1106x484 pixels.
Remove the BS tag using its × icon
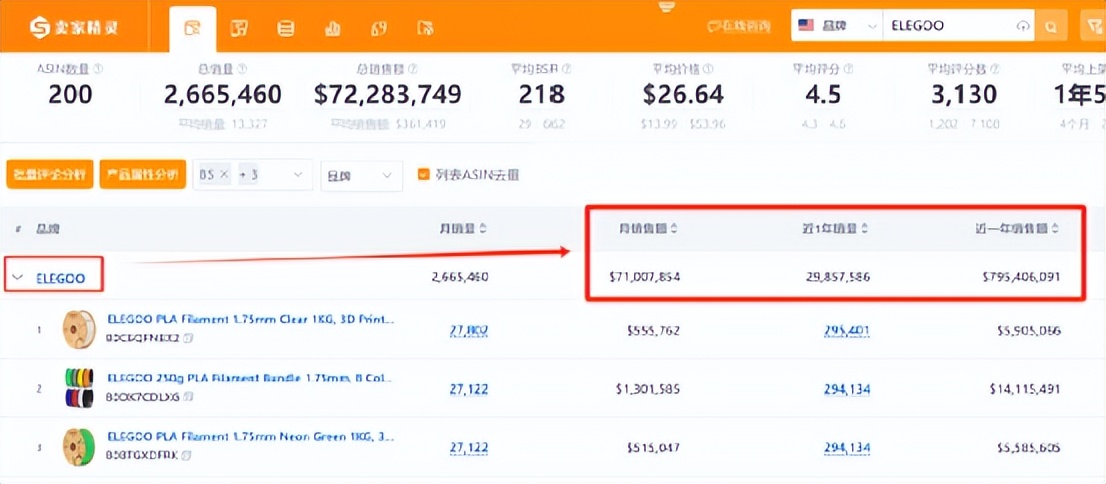(225, 175)
